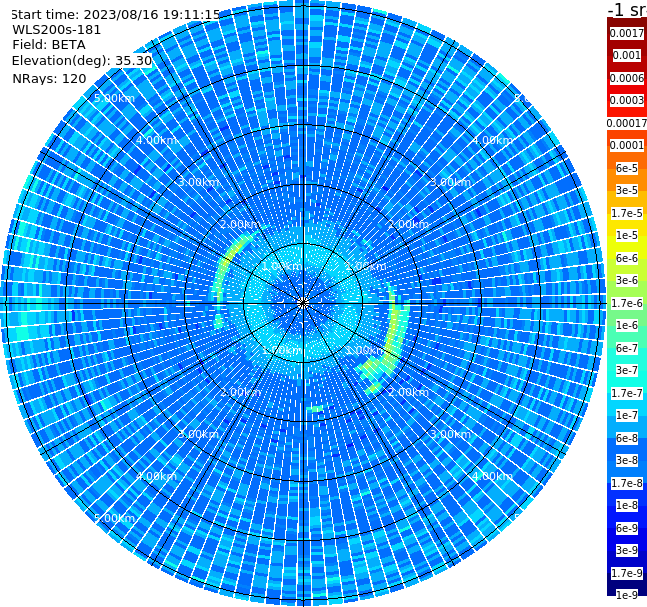647x607 pixels.
Task: Click the '-1 sr' colorbar unit title
Action: (x=627, y=9)
